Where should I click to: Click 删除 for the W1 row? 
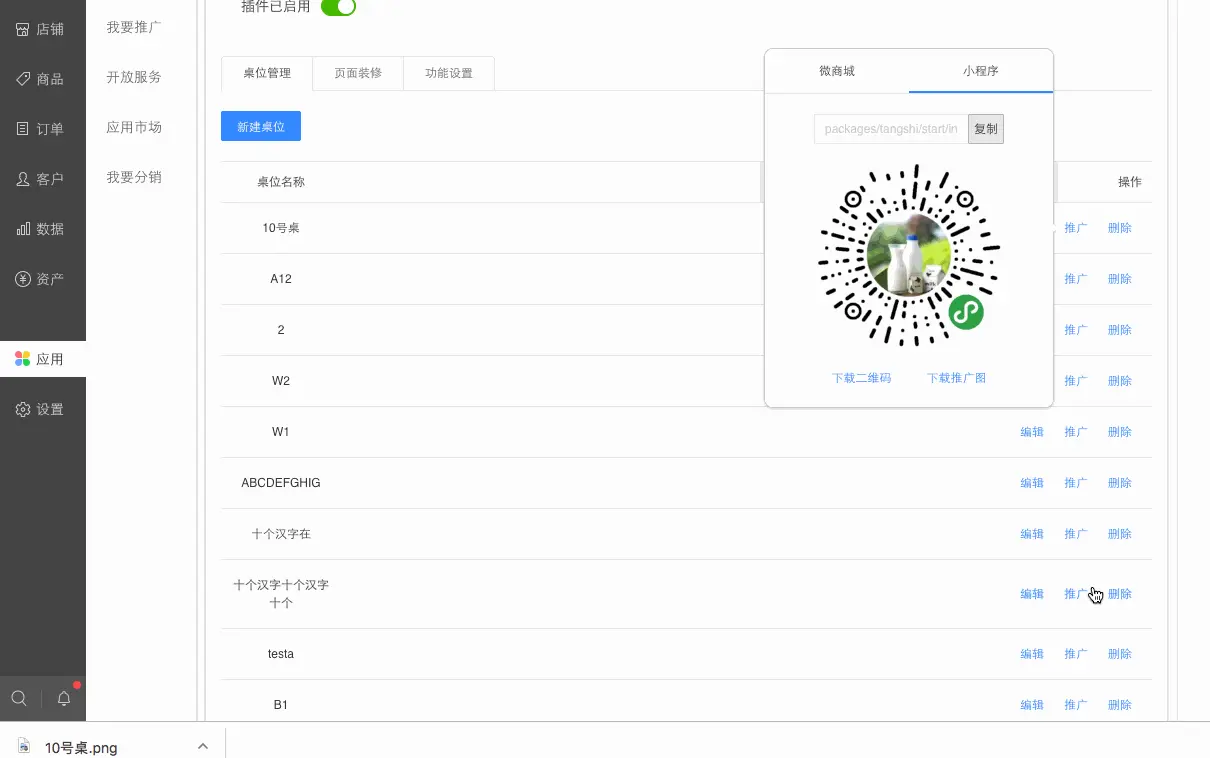pyautogui.click(x=1120, y=432)
